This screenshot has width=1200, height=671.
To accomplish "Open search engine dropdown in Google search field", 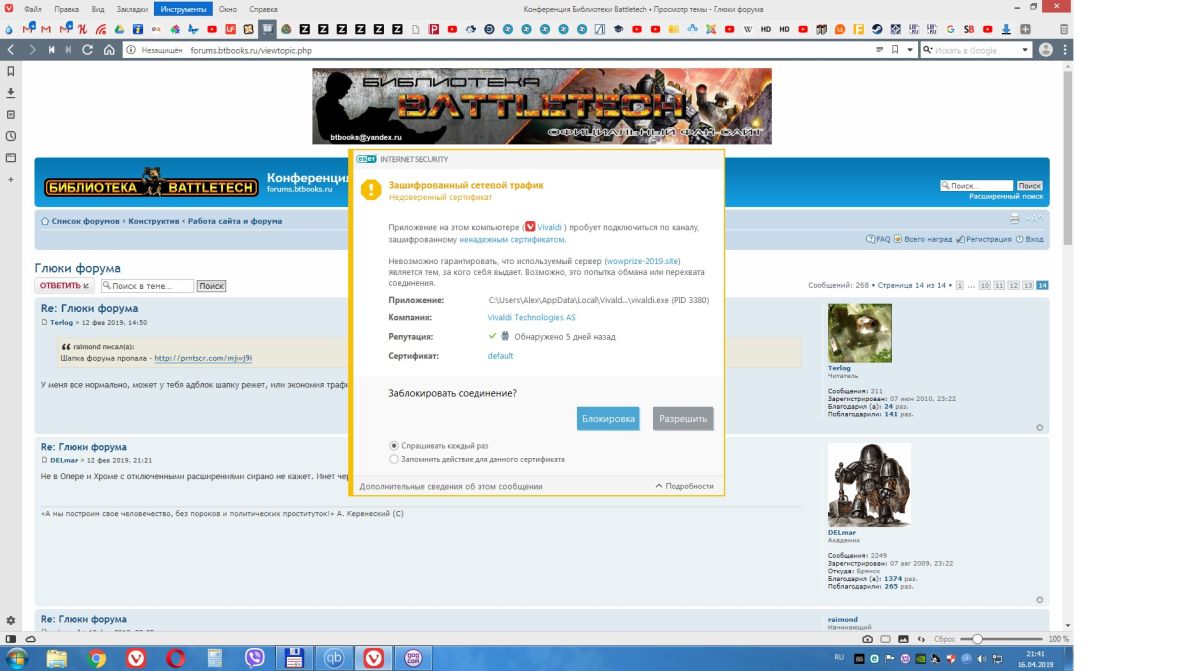I will pyautogui.click(x=929, y=50).
